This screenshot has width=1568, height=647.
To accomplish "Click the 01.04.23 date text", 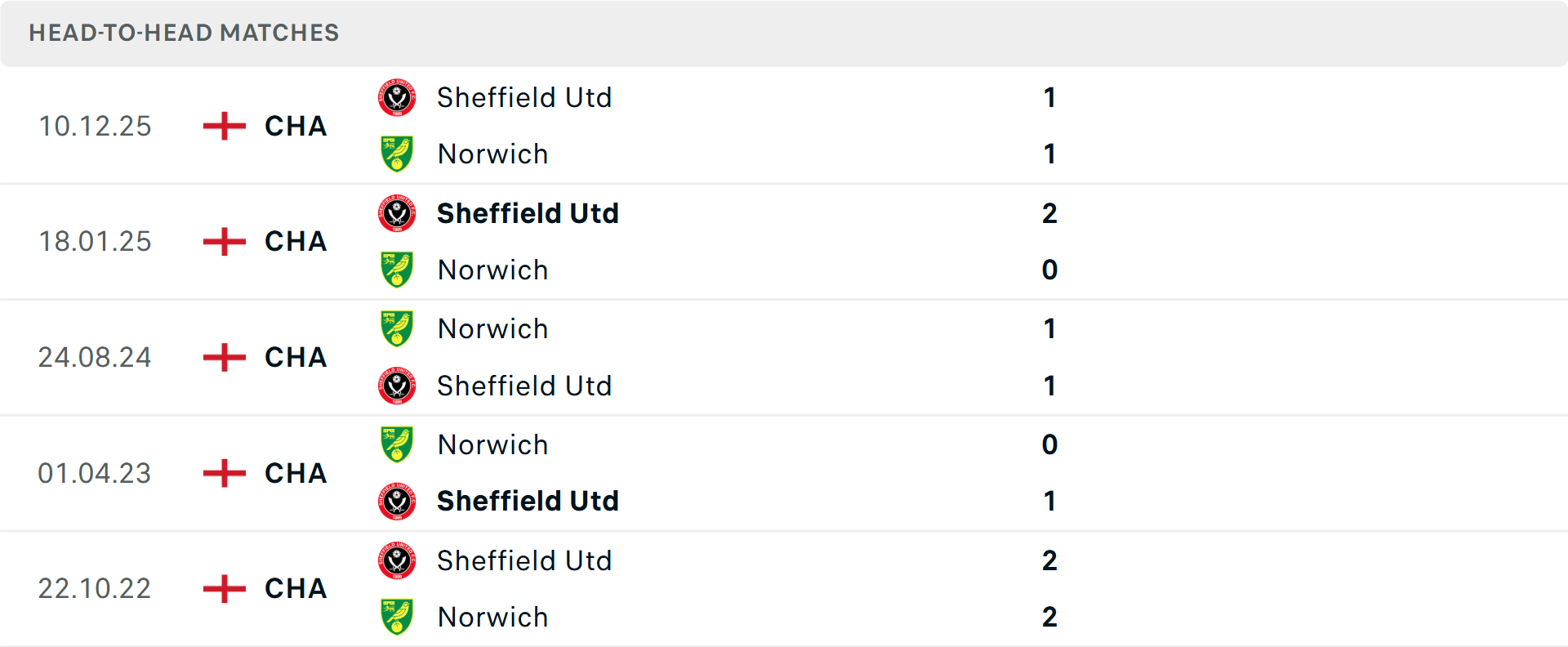I will [x=95, y=474].
